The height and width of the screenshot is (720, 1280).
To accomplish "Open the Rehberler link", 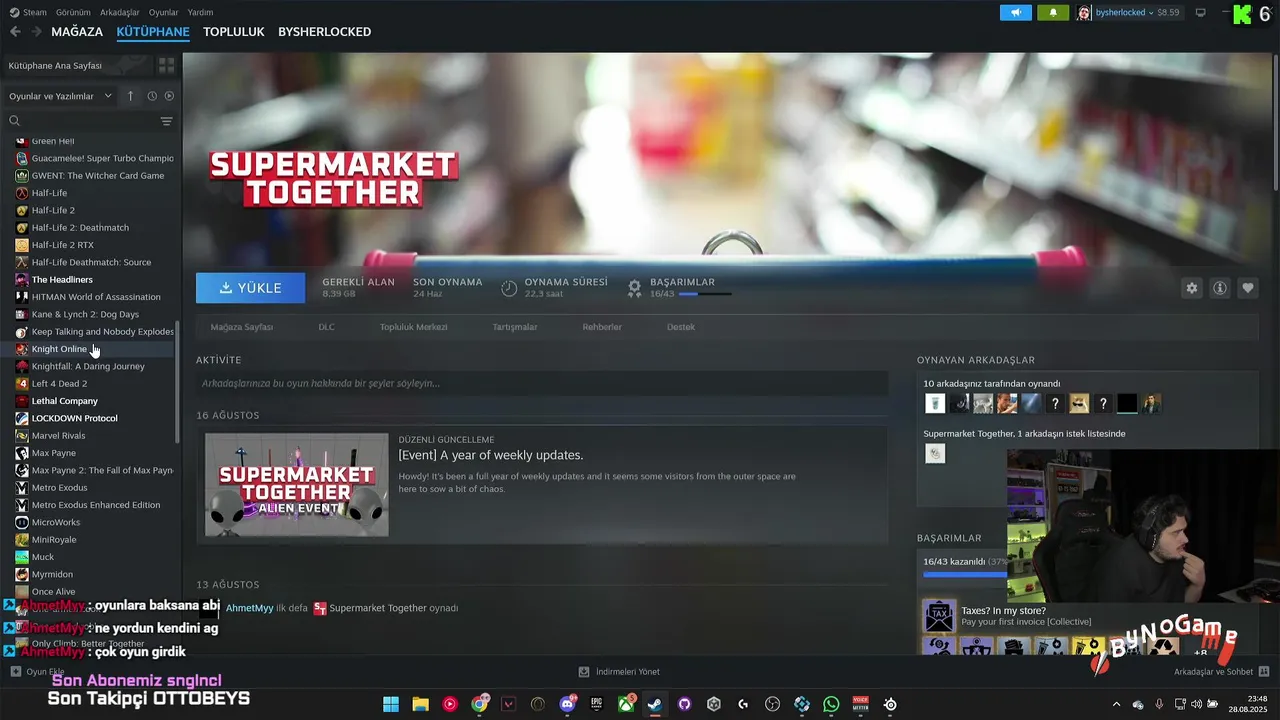I will [602, 327].
